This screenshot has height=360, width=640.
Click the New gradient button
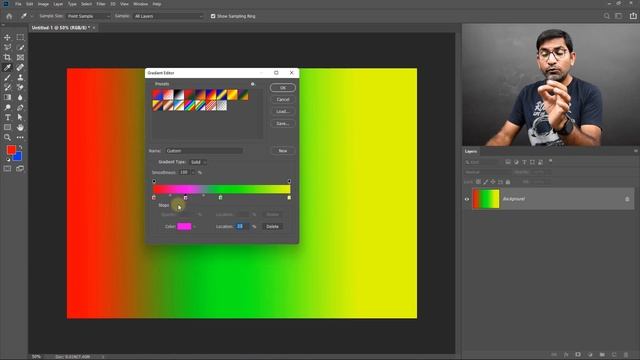[282, 151]
